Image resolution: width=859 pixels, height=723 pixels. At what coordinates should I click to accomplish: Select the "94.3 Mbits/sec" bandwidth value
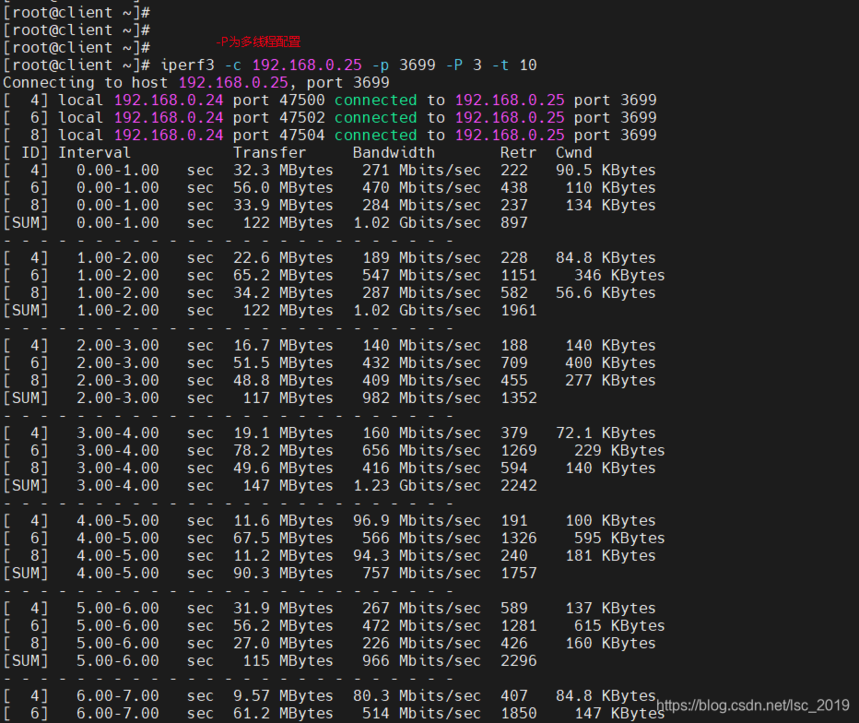417,556
